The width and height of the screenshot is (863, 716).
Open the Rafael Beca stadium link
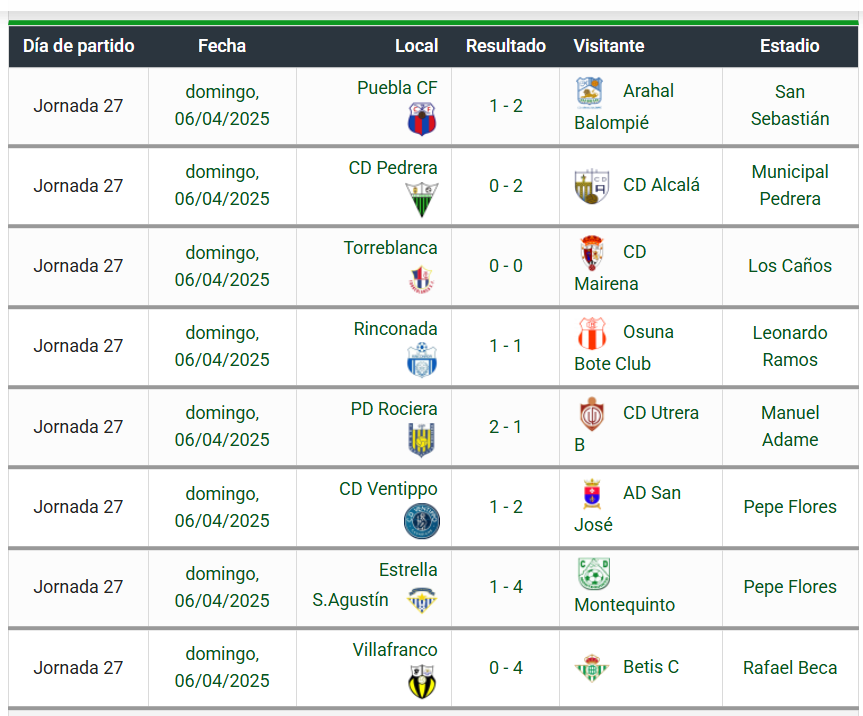pos(790,668)
